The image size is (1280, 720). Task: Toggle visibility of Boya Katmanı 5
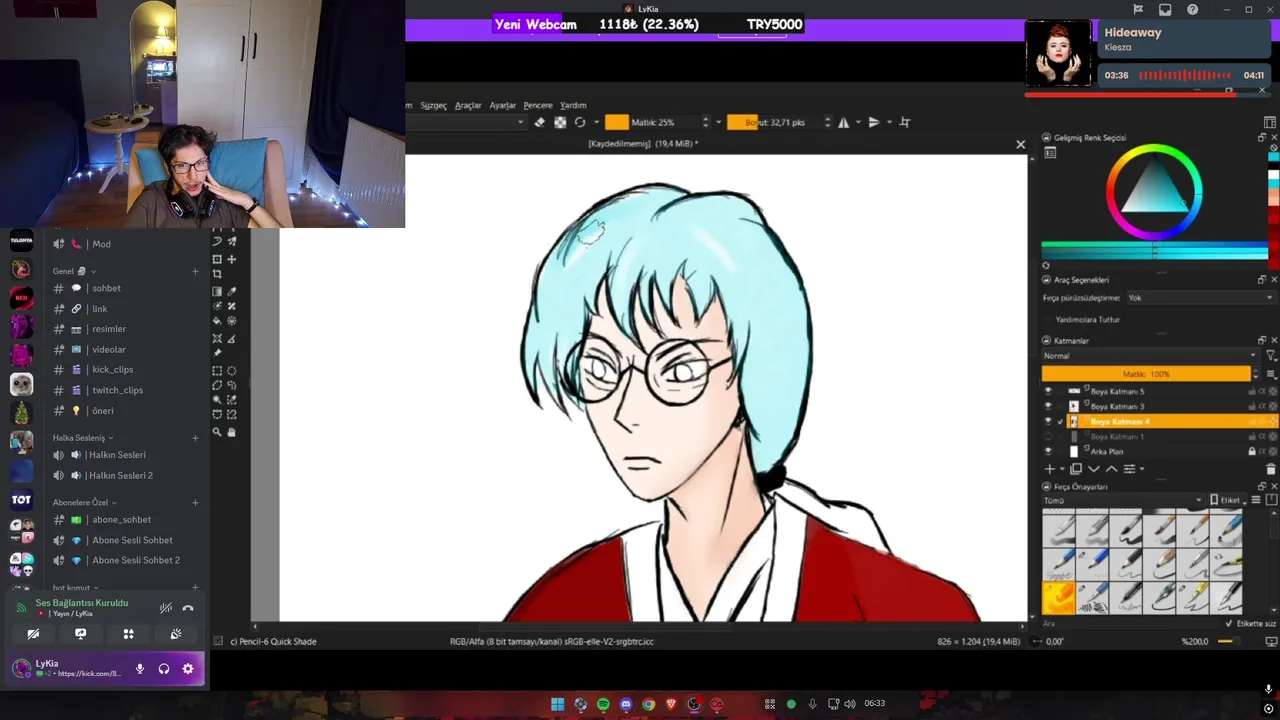(x=1048, y=391)
